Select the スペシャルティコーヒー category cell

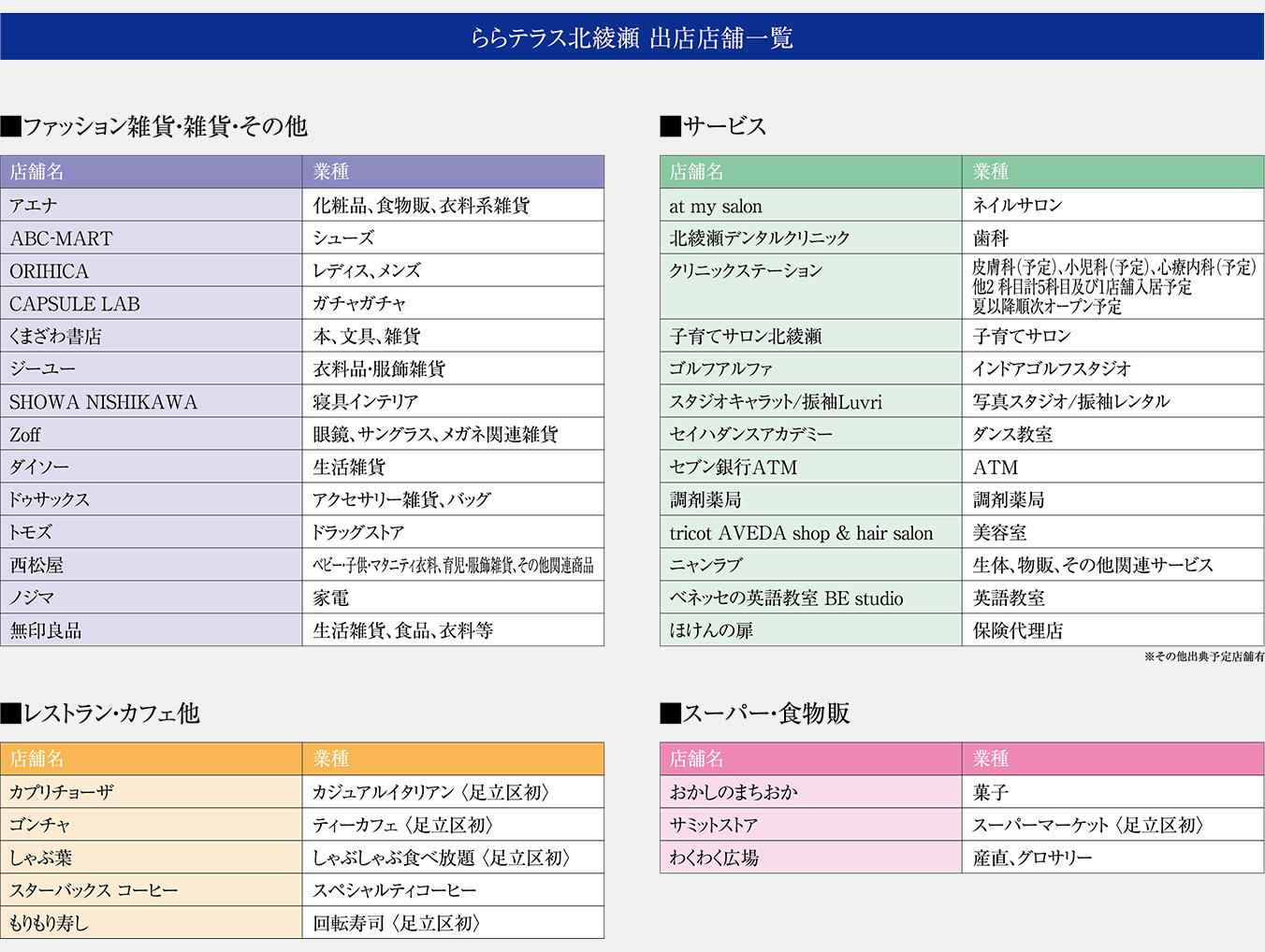click(x=454, y=890)
